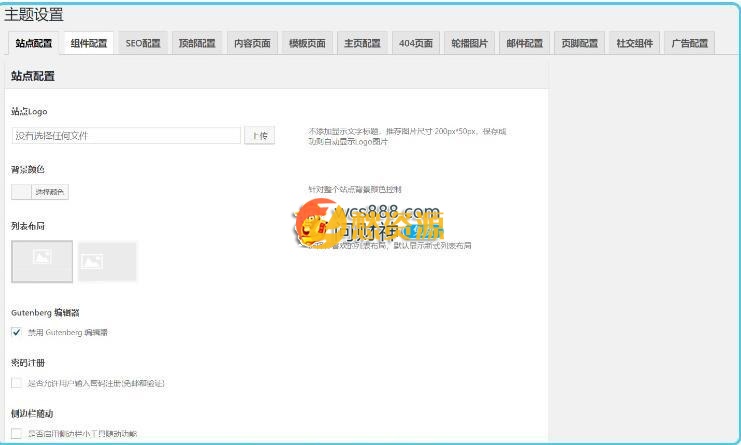Open the 404页面 tab
The height and width of the screenshot is (445, 741).
pyautogui.click(x=416, y=43)
